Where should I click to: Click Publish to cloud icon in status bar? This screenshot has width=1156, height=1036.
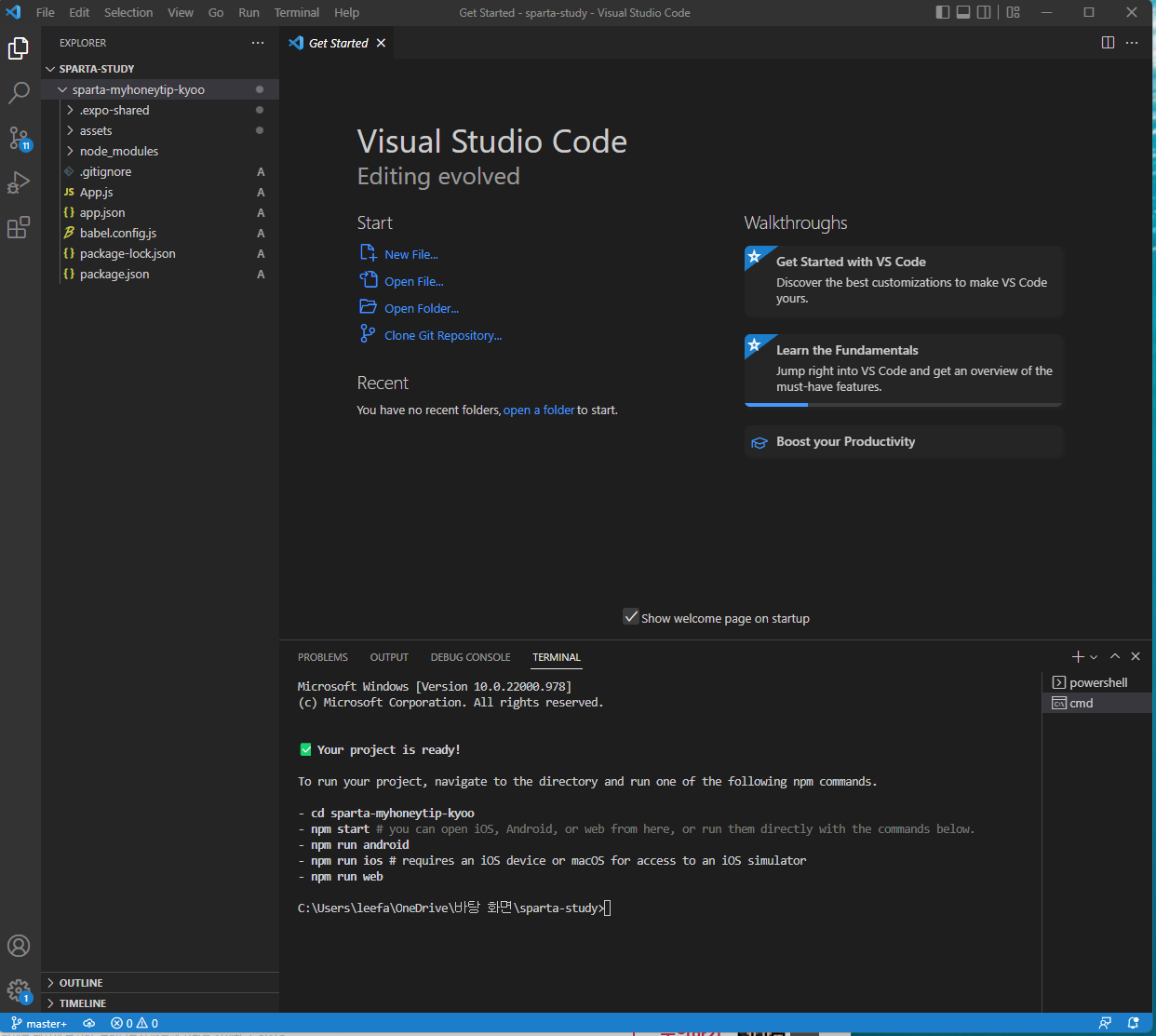[89, 1023]
